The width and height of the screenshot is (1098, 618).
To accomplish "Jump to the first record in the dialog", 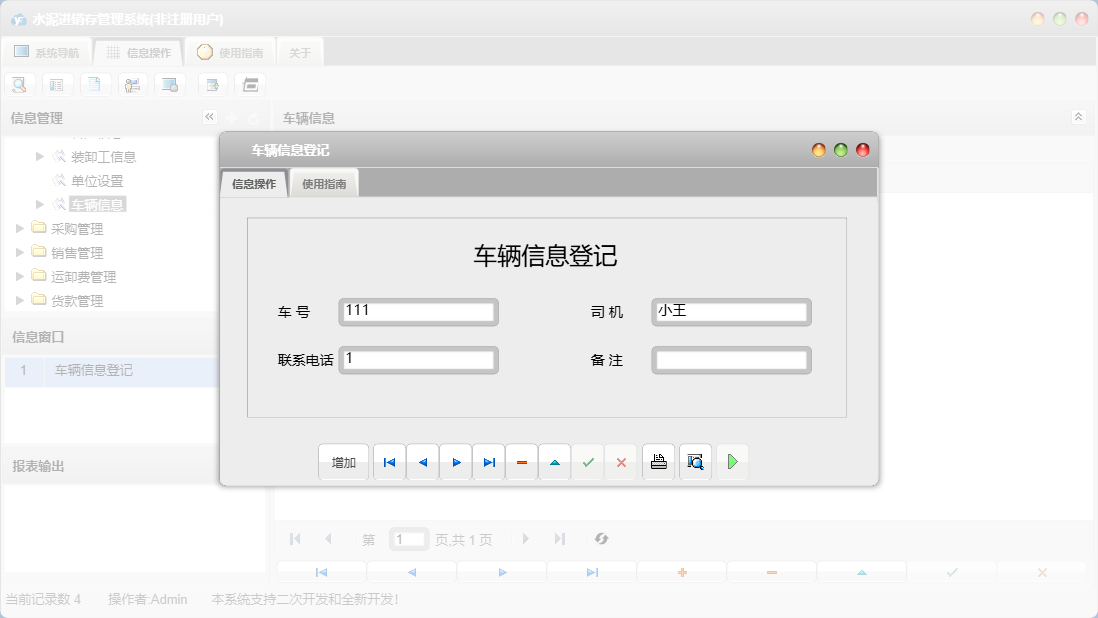I will pyautogui.click(x=389, y=461).
